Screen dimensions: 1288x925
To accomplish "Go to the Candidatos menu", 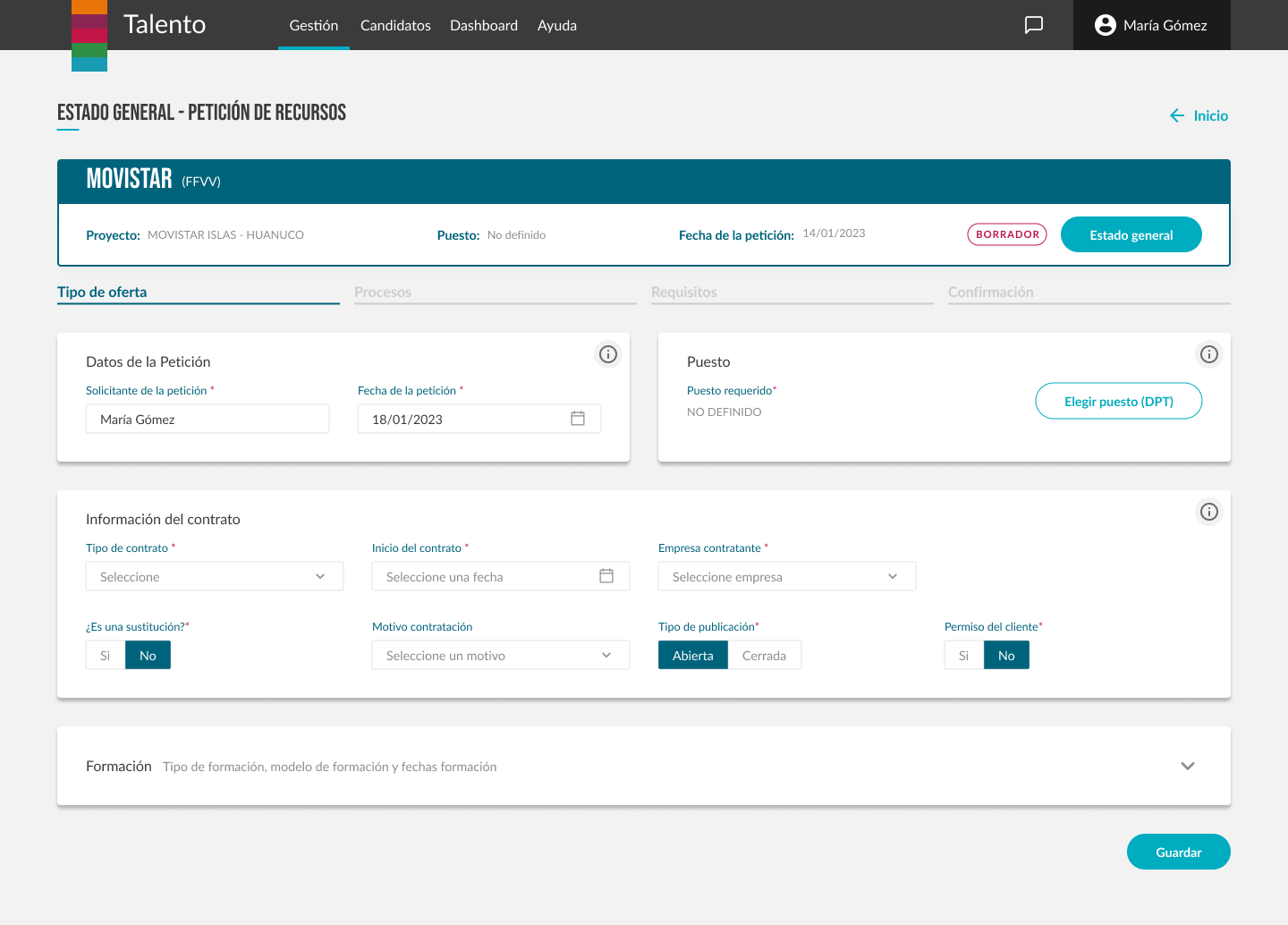I will (x=395, y=25).
